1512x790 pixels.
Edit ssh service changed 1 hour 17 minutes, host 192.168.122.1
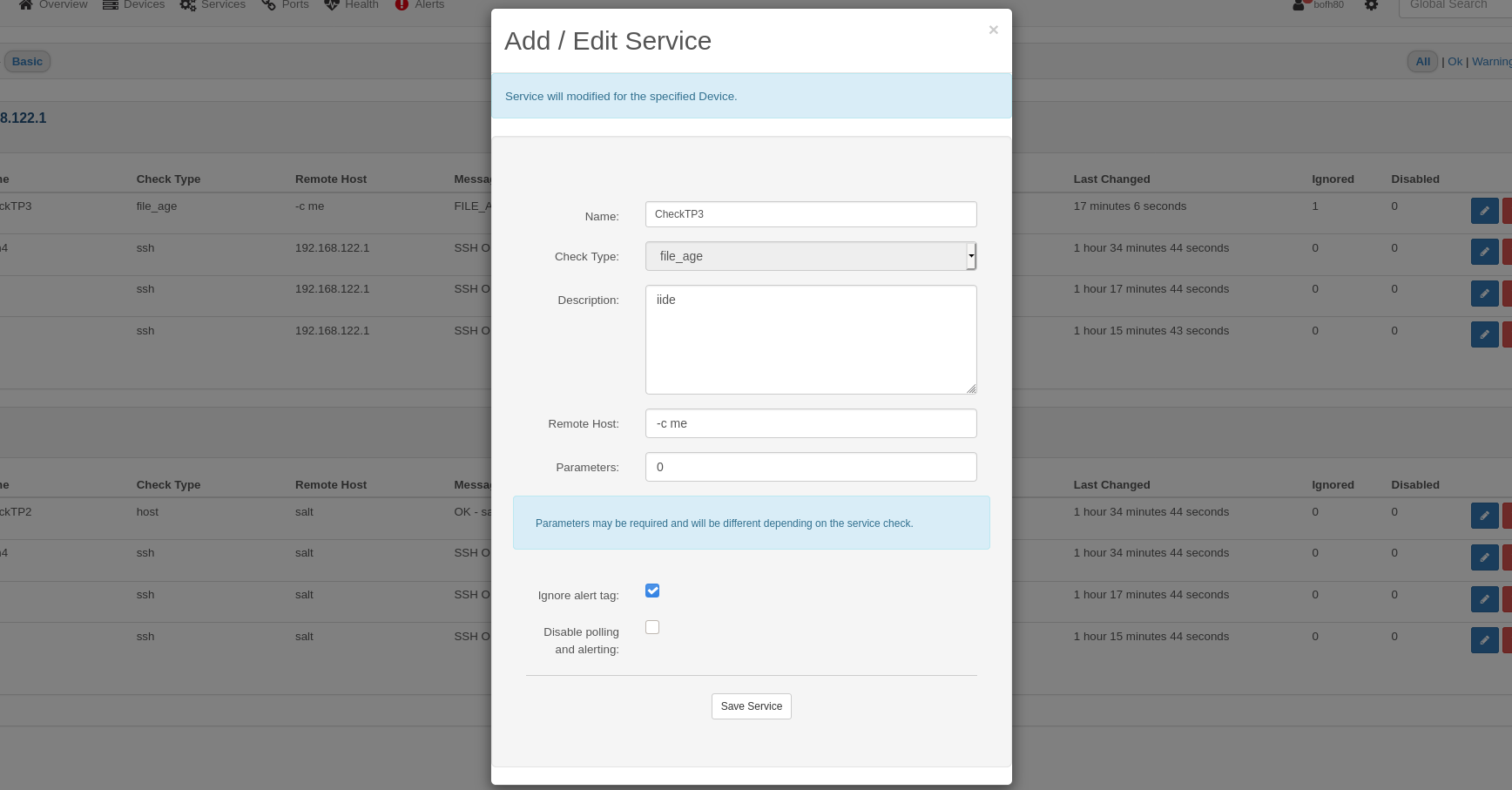coord(1484,294)
